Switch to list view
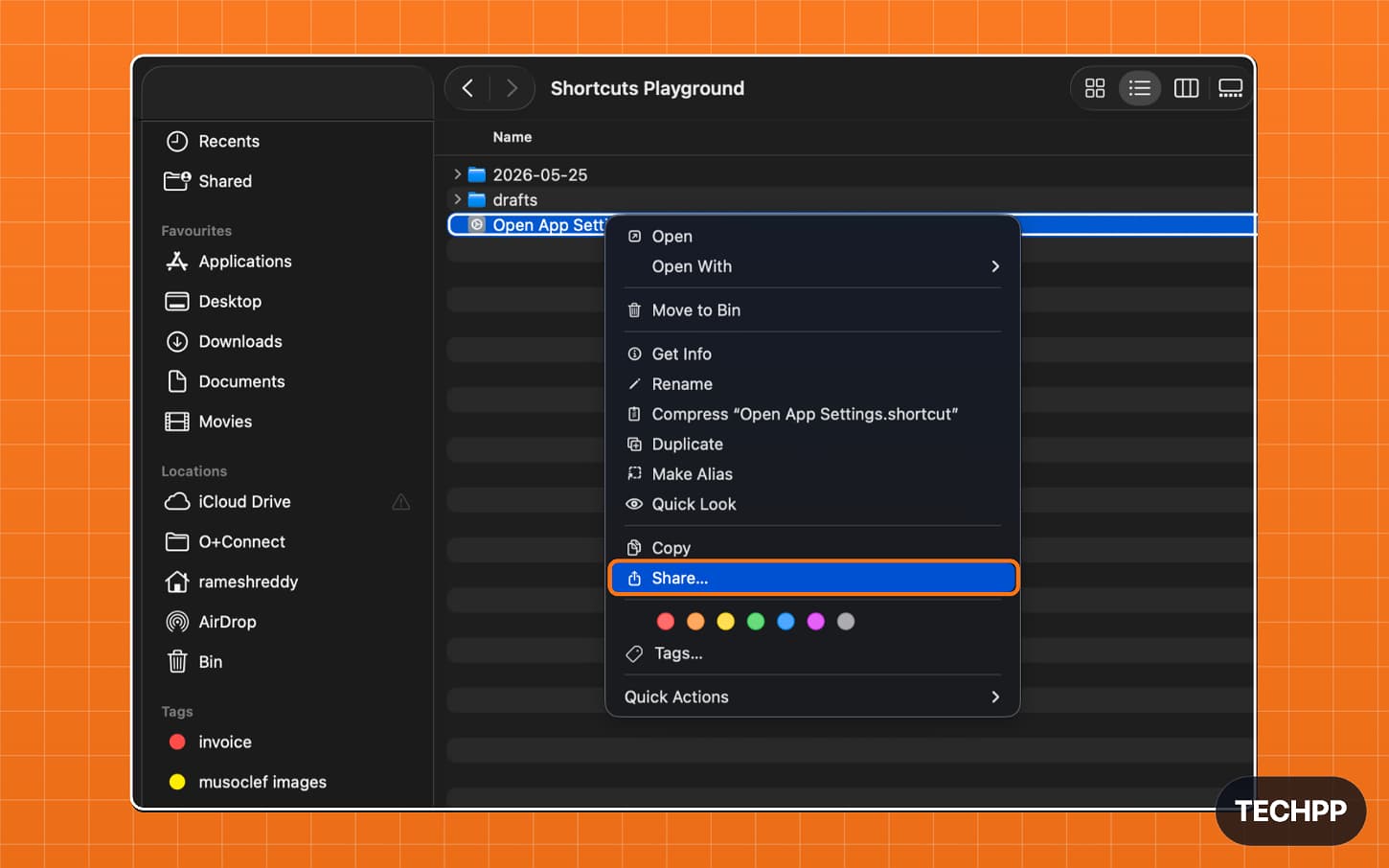This screenshot has height=868, width=1389. pyautogui.click(x=1140, y=88)
